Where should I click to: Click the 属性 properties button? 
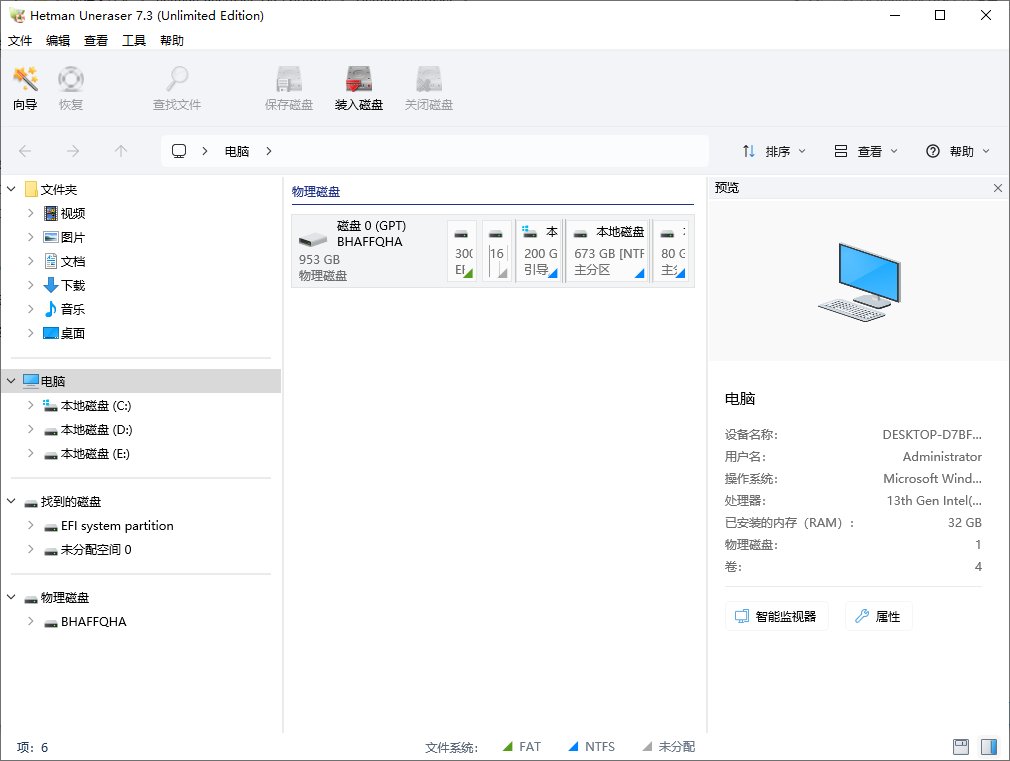878,617
